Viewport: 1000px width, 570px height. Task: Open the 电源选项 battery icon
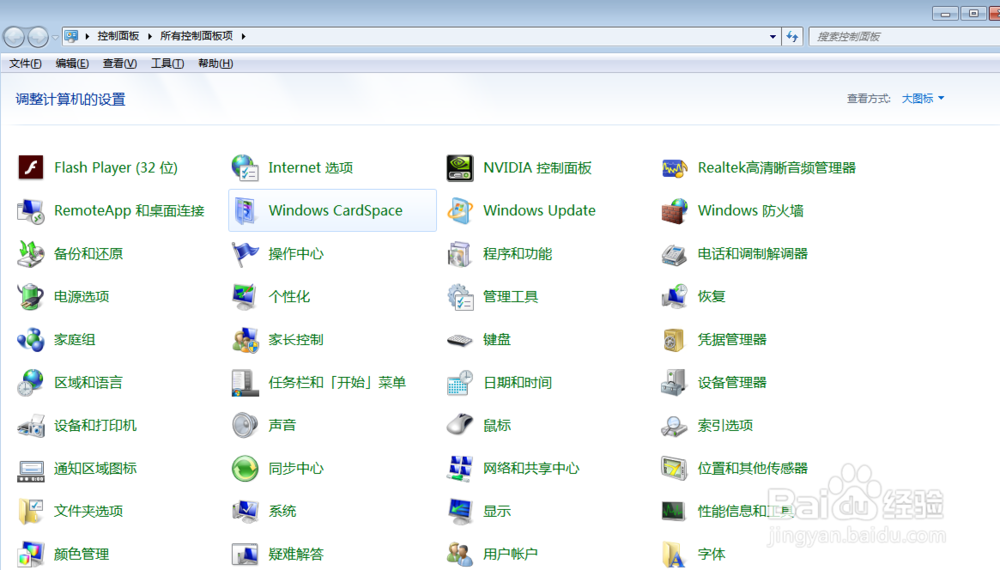[x=31, y=296]
